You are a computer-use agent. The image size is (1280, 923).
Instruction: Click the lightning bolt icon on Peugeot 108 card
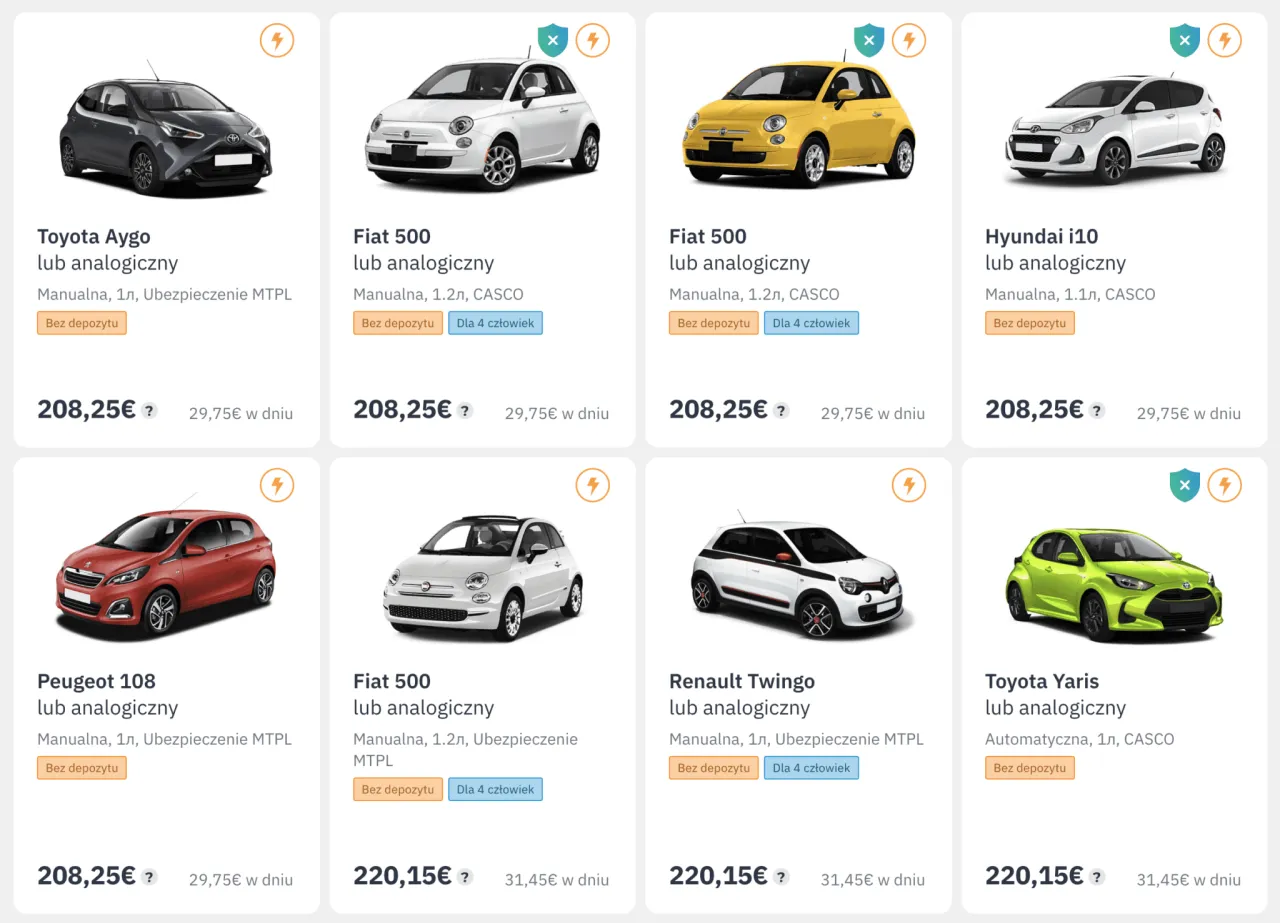click(x=277, y=486)
